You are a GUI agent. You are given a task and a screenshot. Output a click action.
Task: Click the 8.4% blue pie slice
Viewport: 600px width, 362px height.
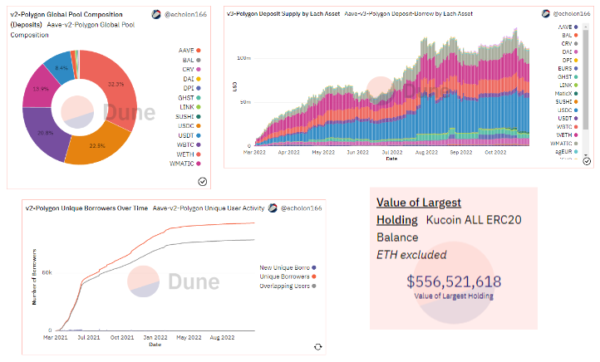pyautogui.click(x=61, y=68)
